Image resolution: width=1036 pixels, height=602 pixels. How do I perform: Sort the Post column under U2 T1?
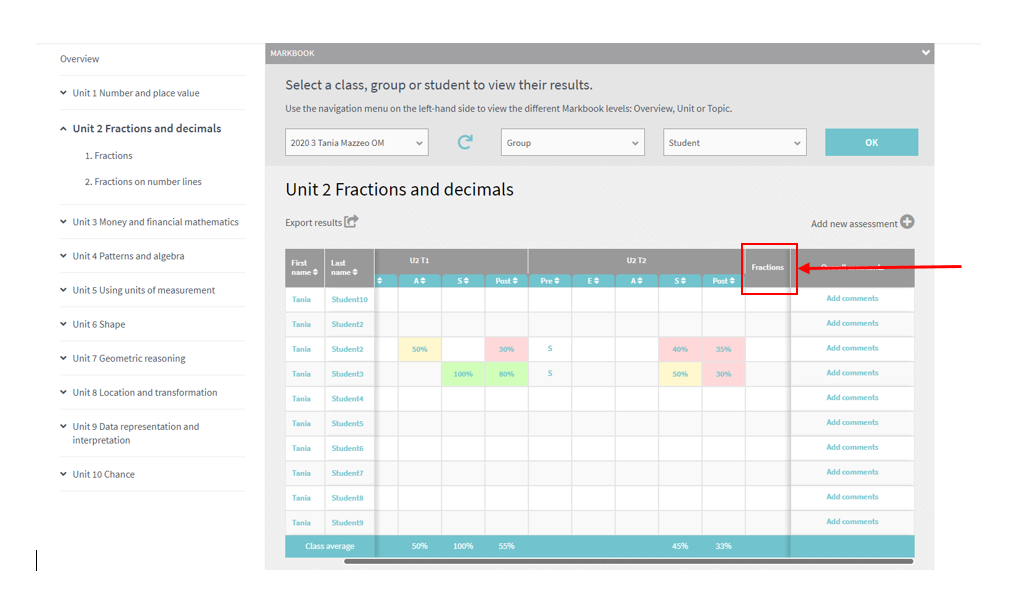506,281
